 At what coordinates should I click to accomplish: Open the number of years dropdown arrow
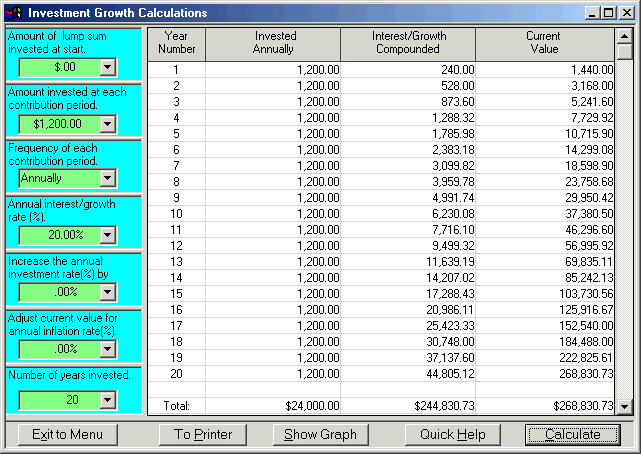point(108,400)
